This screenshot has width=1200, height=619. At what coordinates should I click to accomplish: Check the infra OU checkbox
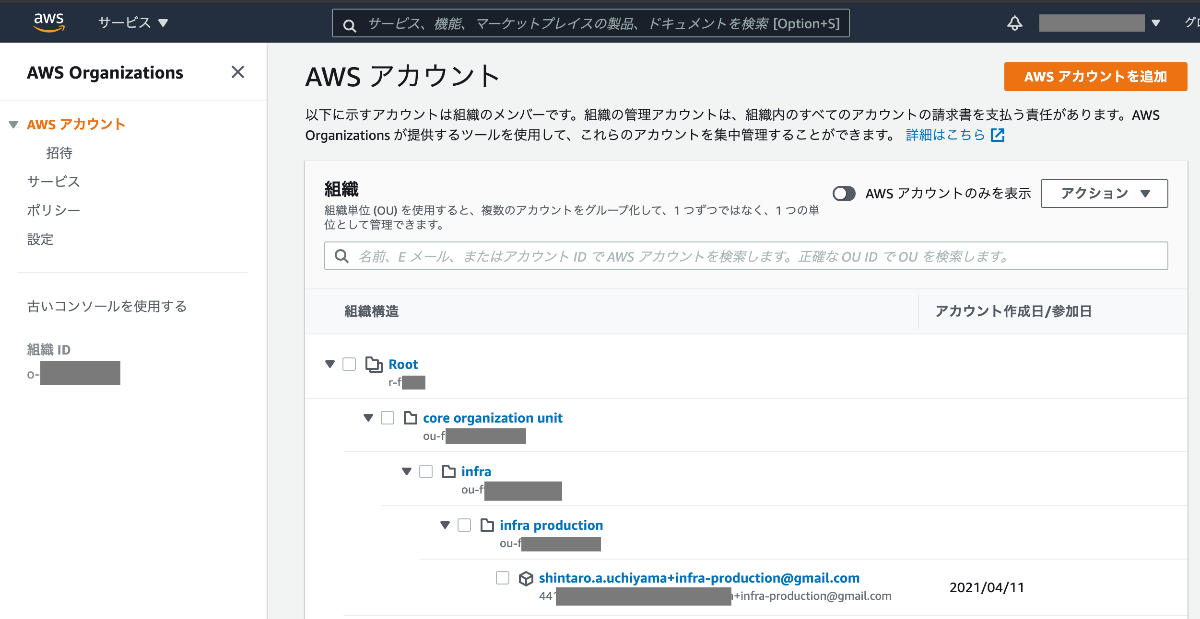[426, 471]
